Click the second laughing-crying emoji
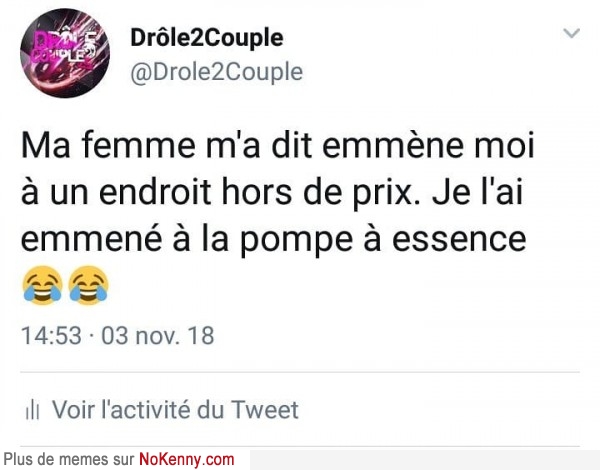The width and height of the screenshot is (600, 470). 88,285
